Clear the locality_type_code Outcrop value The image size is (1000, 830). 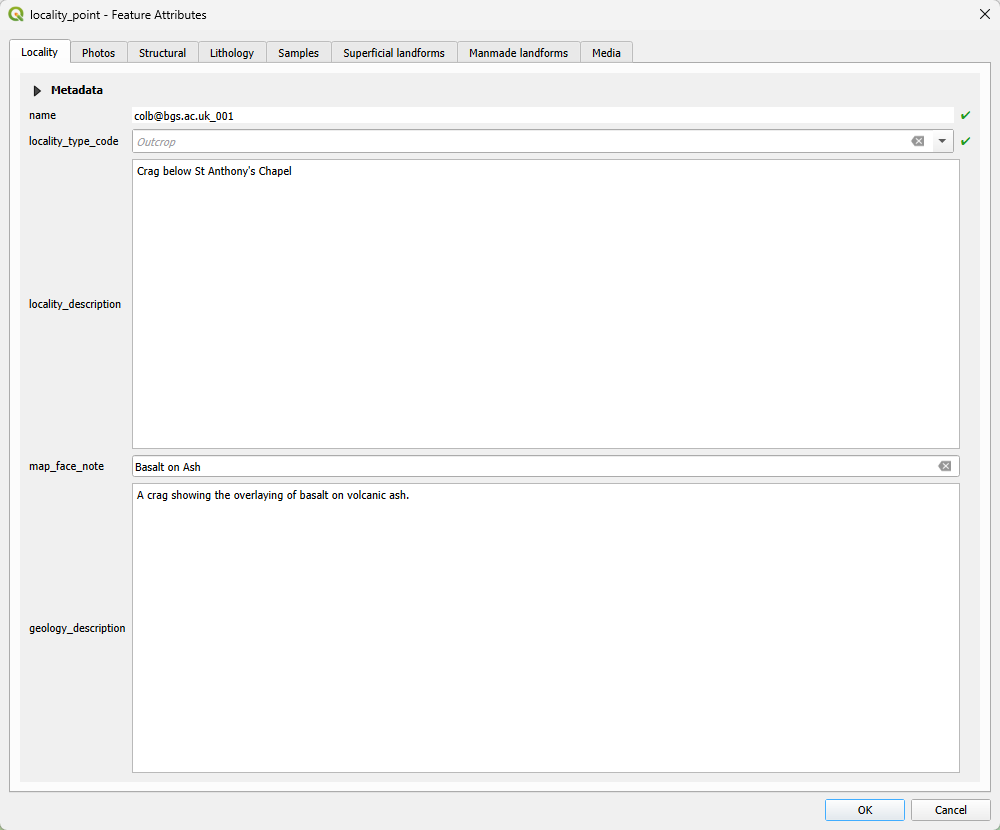coord(918,141)
